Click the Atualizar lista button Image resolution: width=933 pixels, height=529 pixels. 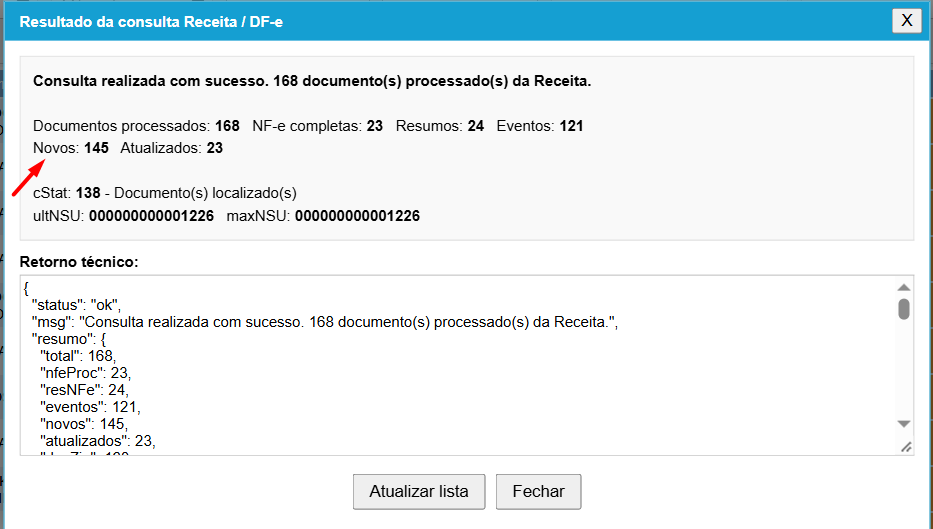click(419, 492)
